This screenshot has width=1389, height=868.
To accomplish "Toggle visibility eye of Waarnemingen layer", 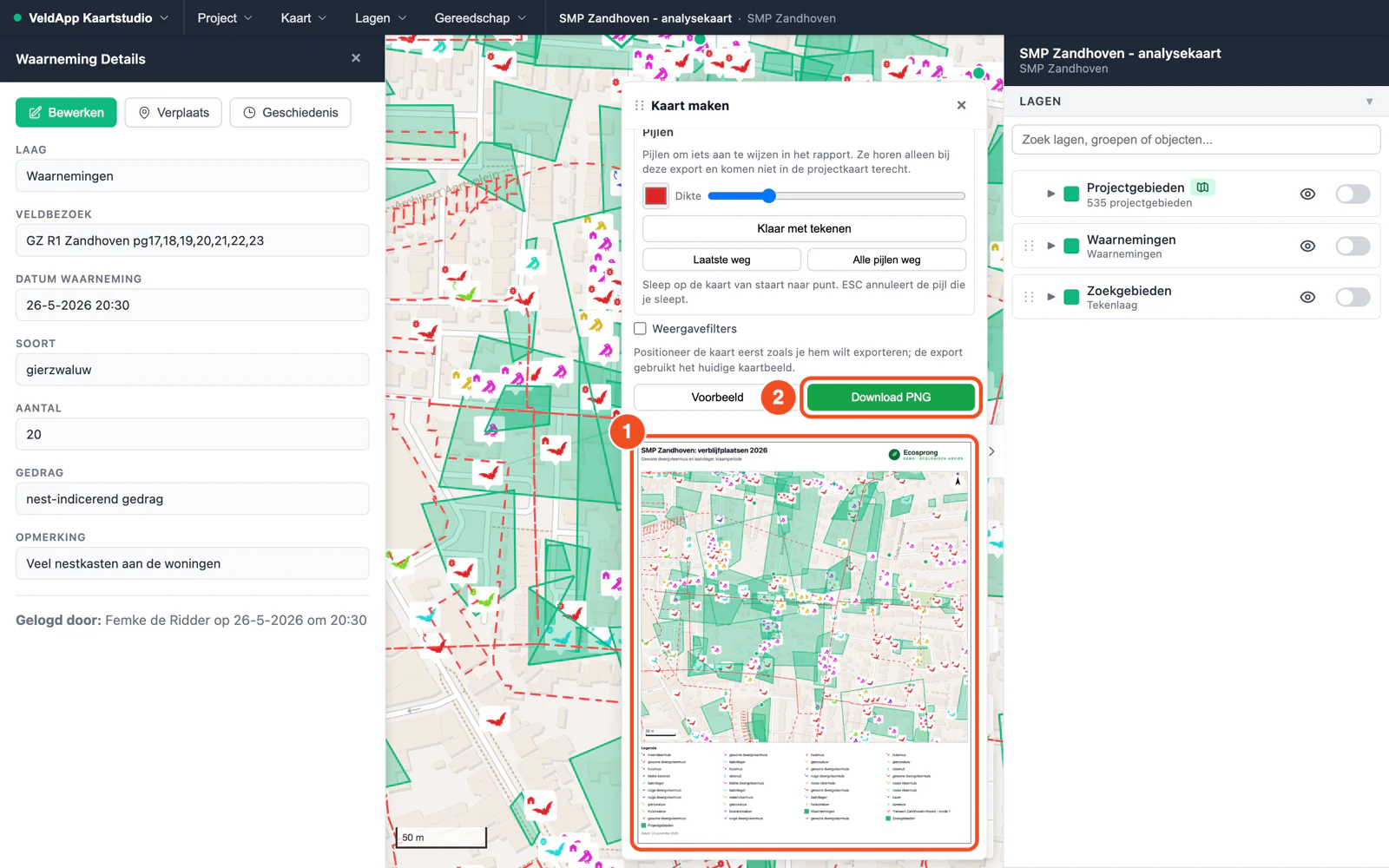I will click(1307, 246).
